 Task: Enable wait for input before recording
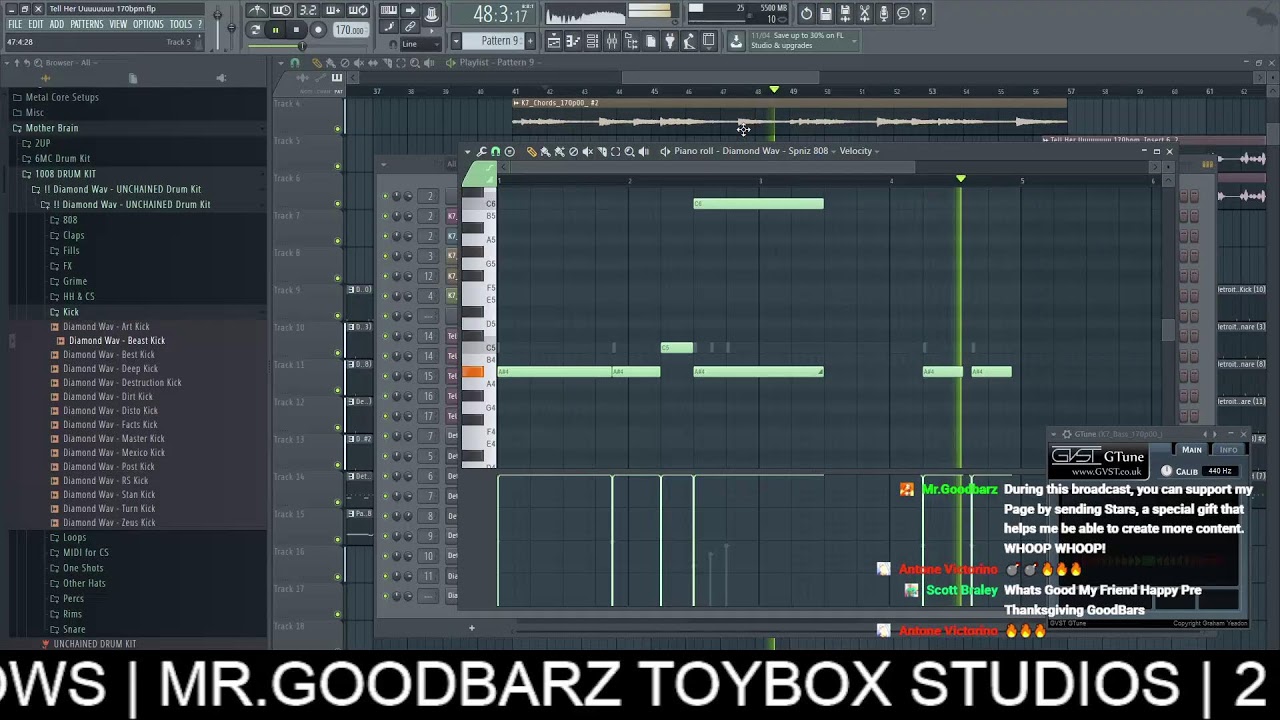tap(283, 10)
